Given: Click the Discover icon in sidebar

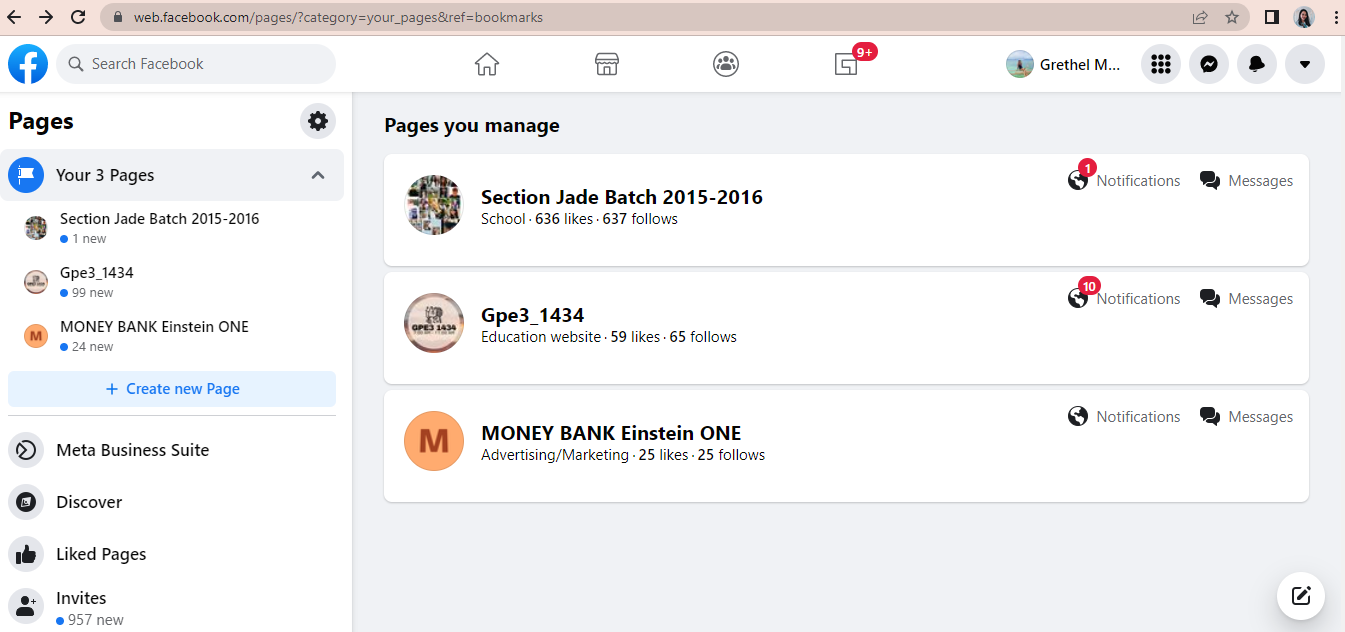Looking at the screenshot, I should point(26,502).
